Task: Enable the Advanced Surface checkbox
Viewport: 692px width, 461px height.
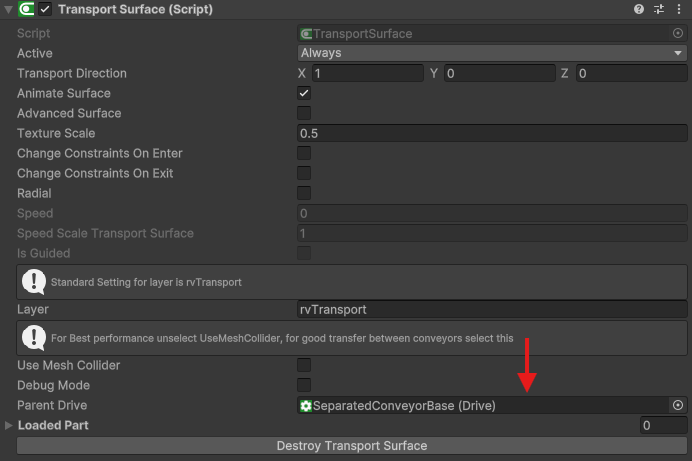Action: pos(304,113)
